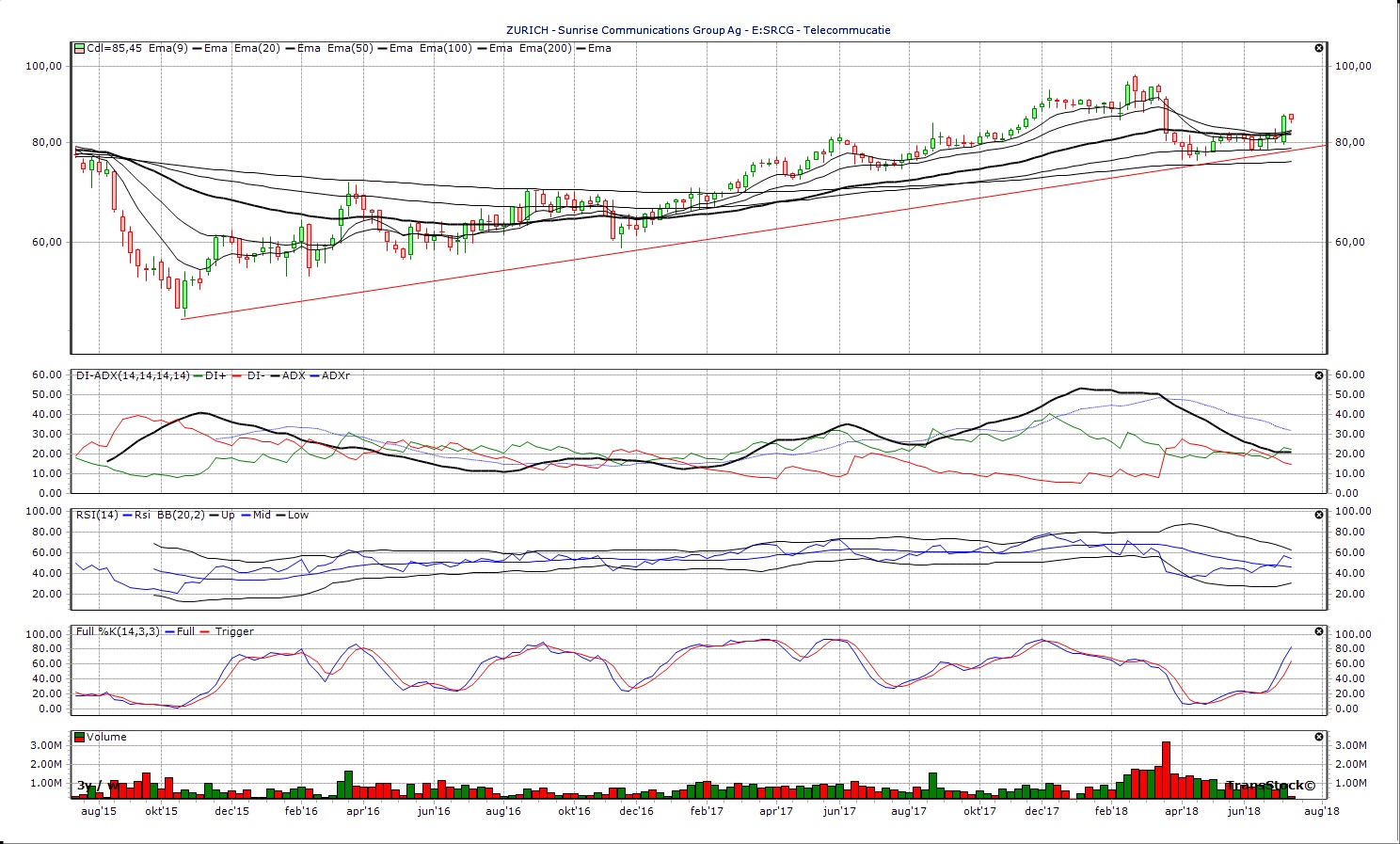Screen dimensions: 1400x844
Task: Click the jun'17 date label
Action: (x=838, y=811)
